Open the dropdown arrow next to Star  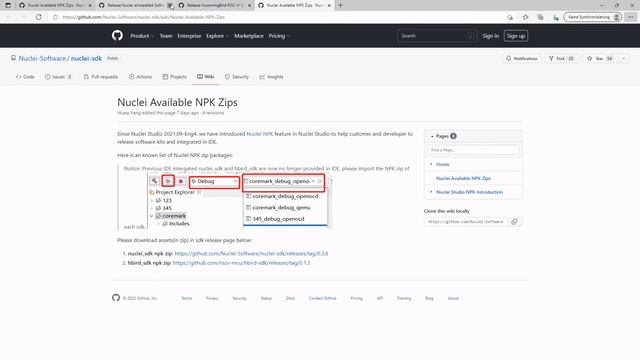coord(624,59)
